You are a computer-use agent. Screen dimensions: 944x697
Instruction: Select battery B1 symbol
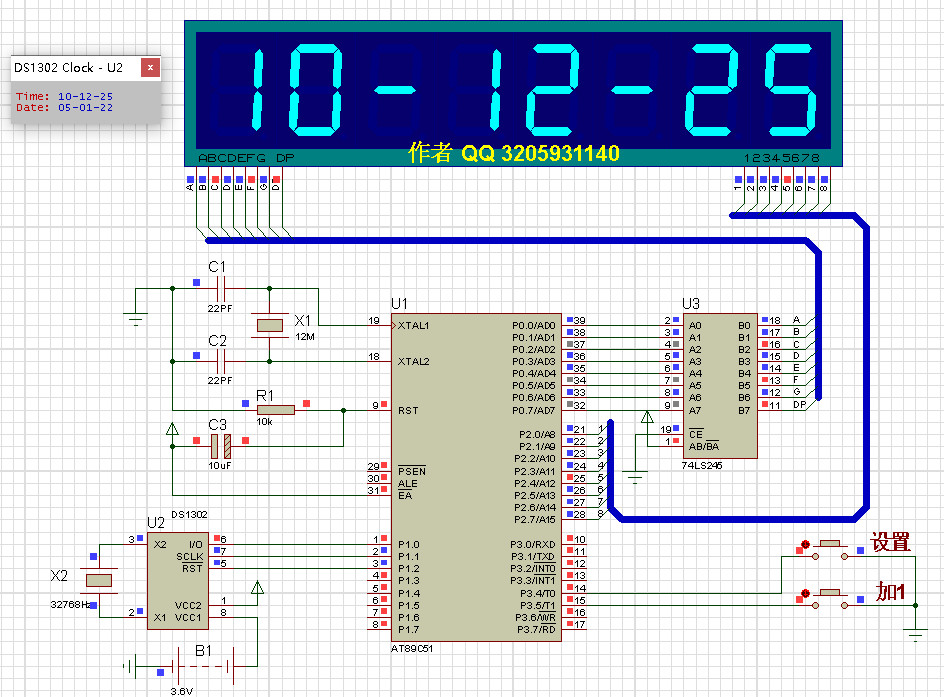tap(203, 666)
